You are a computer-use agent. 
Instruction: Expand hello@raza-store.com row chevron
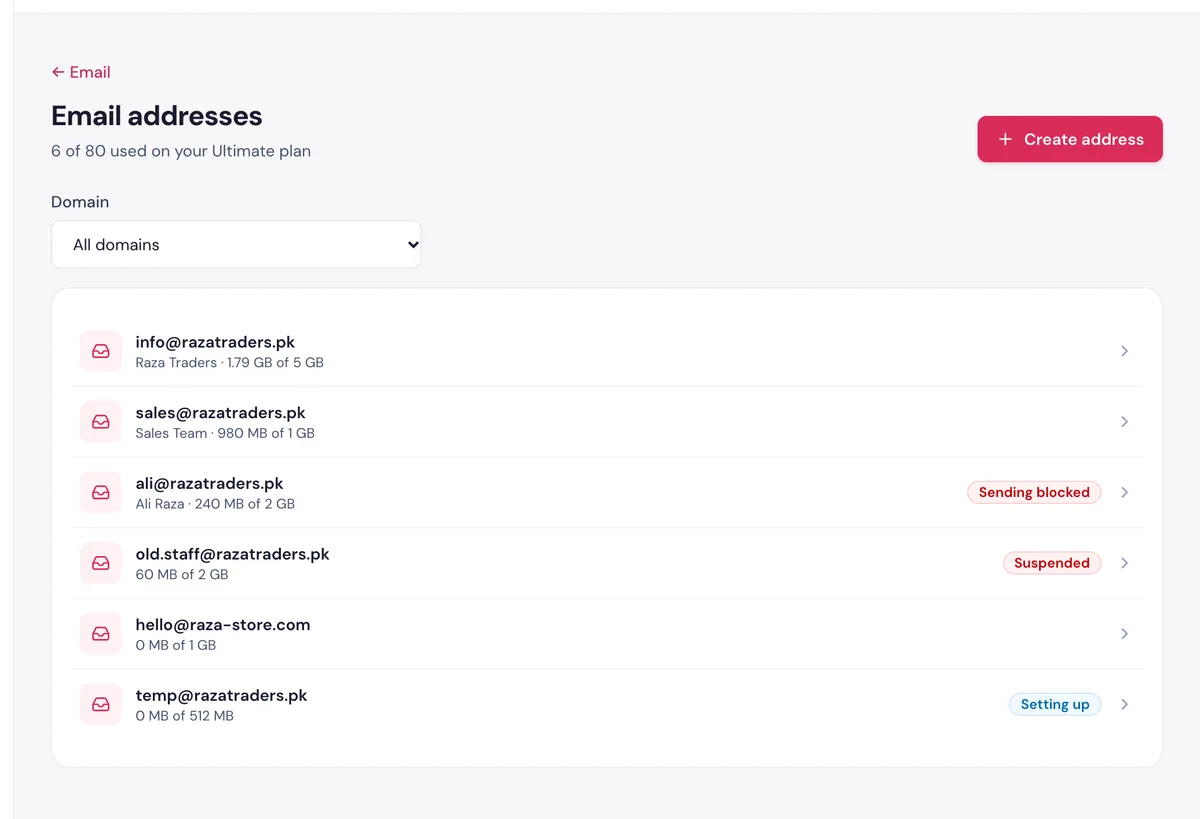(x=1124, y=634)
